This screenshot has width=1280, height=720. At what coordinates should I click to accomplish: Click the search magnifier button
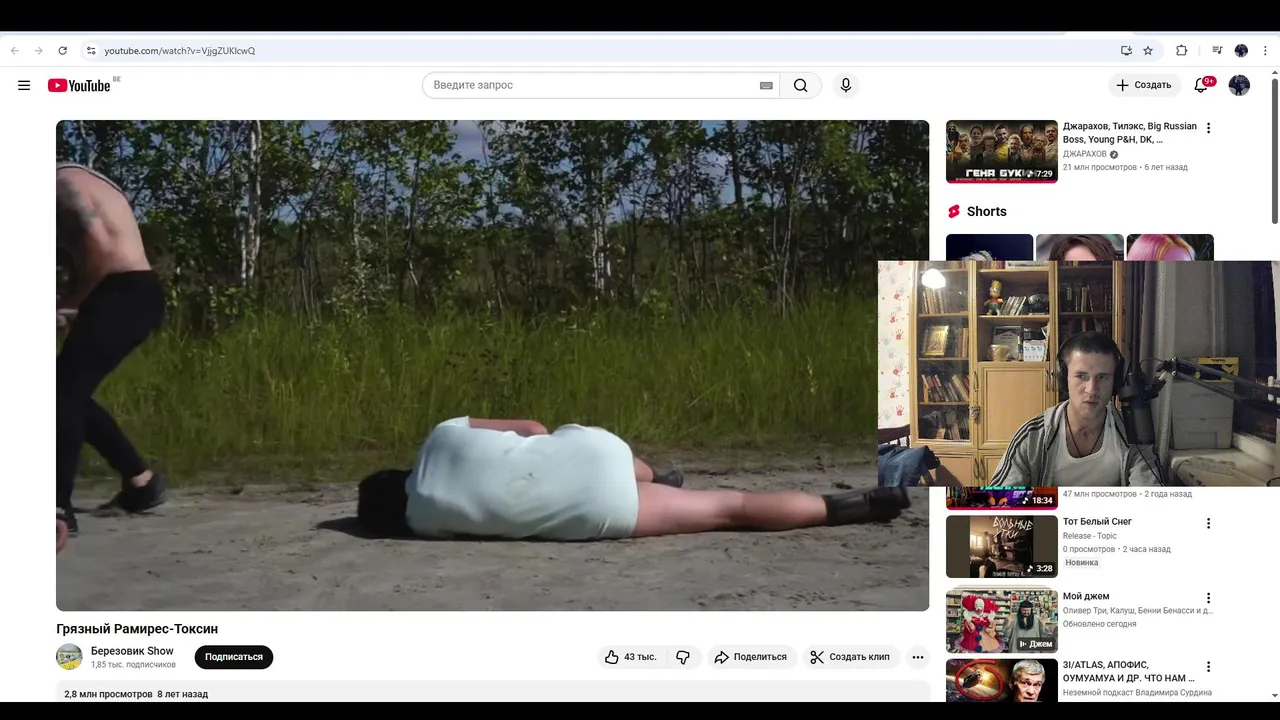(x=801, y=85)
